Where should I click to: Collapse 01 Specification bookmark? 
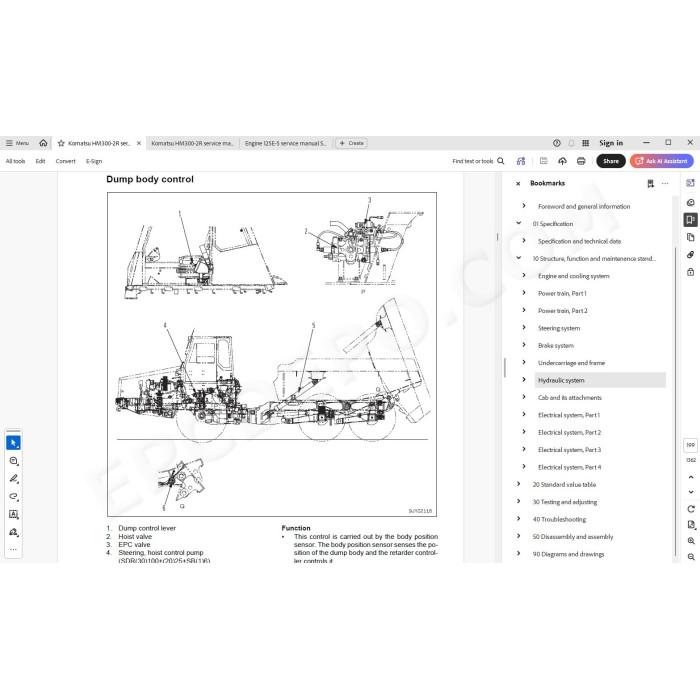click(x=518, y=223)
